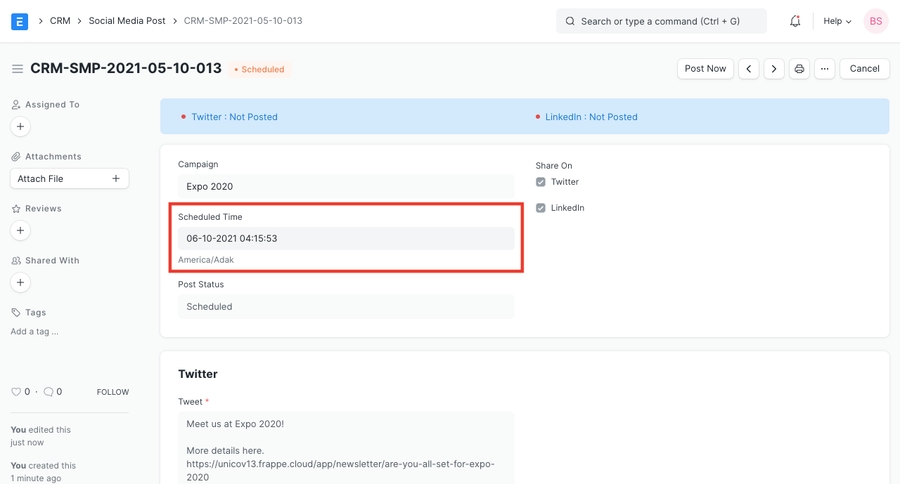
Task: Click the Attach File button
Action: tap(69, 179)
